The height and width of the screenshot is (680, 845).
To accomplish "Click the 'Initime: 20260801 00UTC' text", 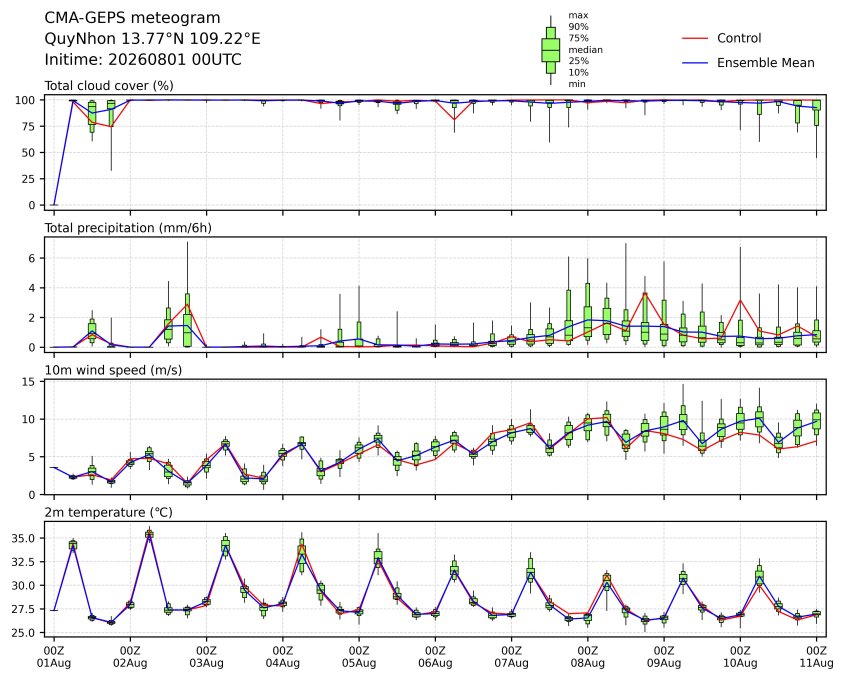I will pos(143,59).
